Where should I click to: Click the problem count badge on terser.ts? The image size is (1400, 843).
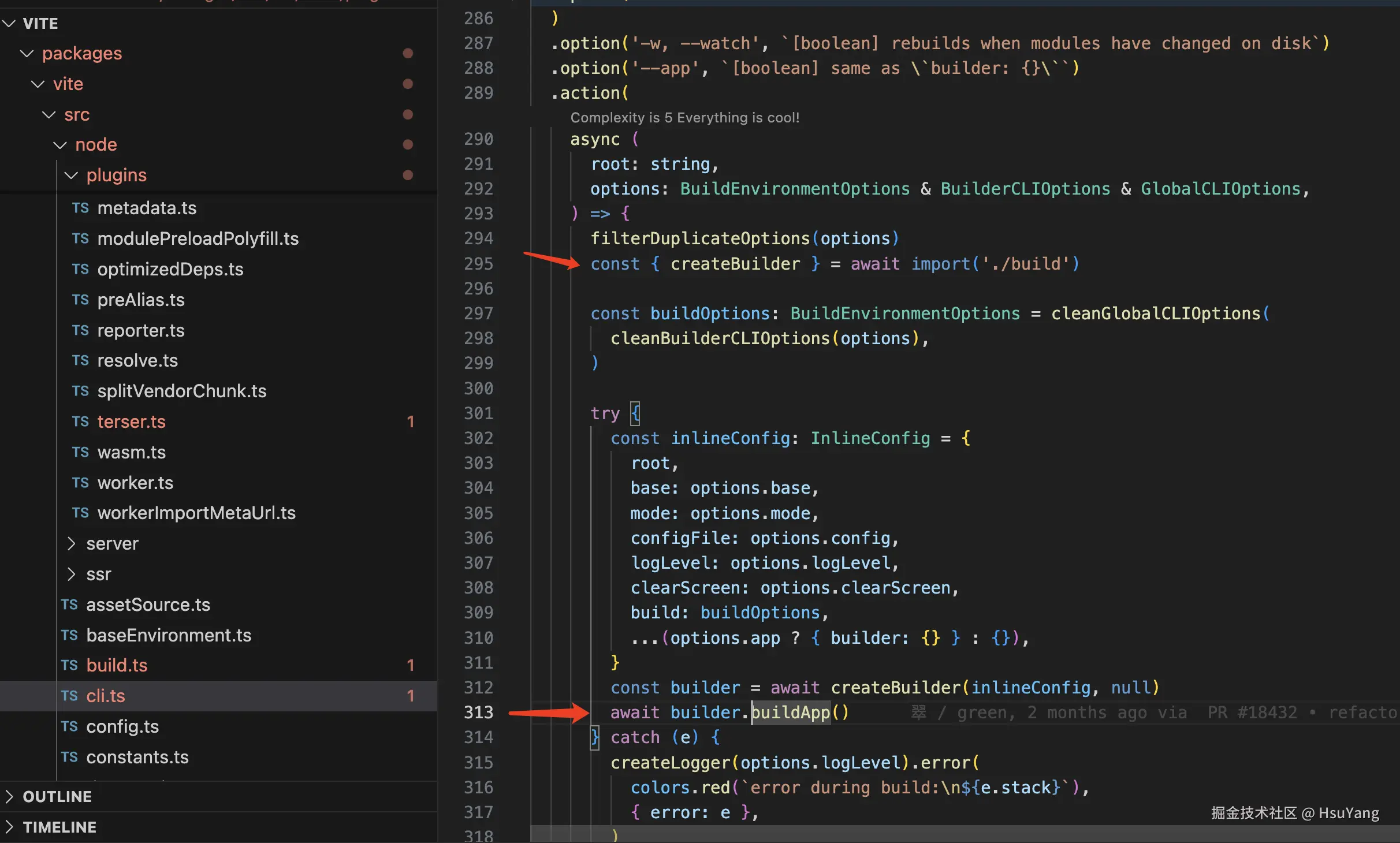pyautogui.click(x=411, y=422)
